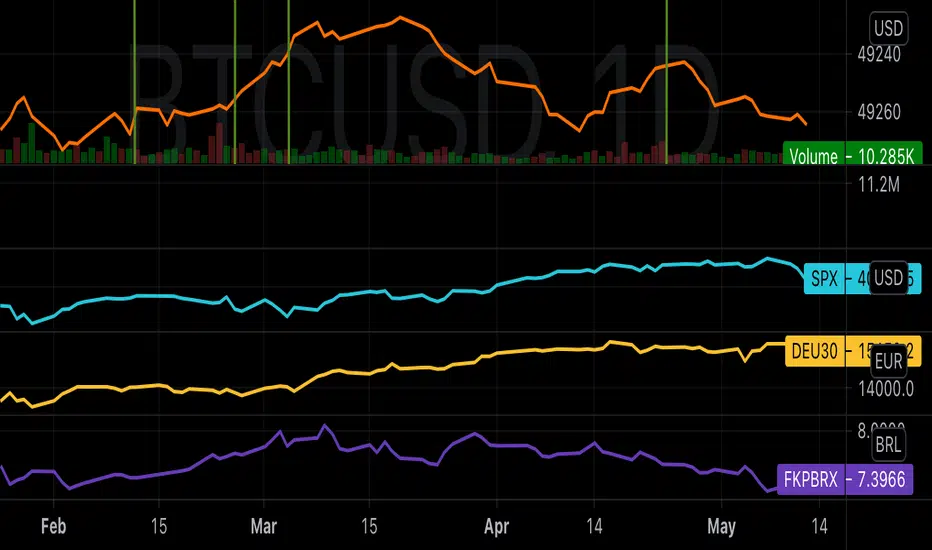Click the green vertical marker in late April
This screenshot has width=932, height=550.
(x=666, y=82)
